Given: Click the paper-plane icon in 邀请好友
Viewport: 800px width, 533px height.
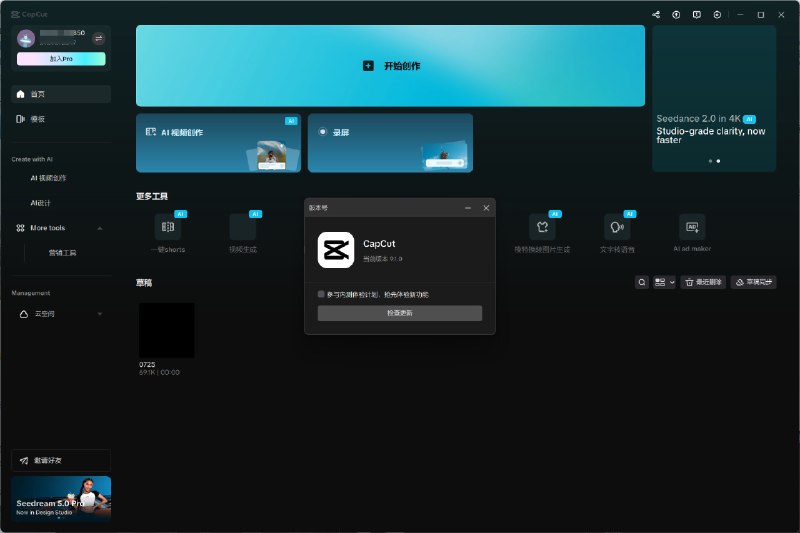Looking at the screenshot, I should tap(23, 461).
